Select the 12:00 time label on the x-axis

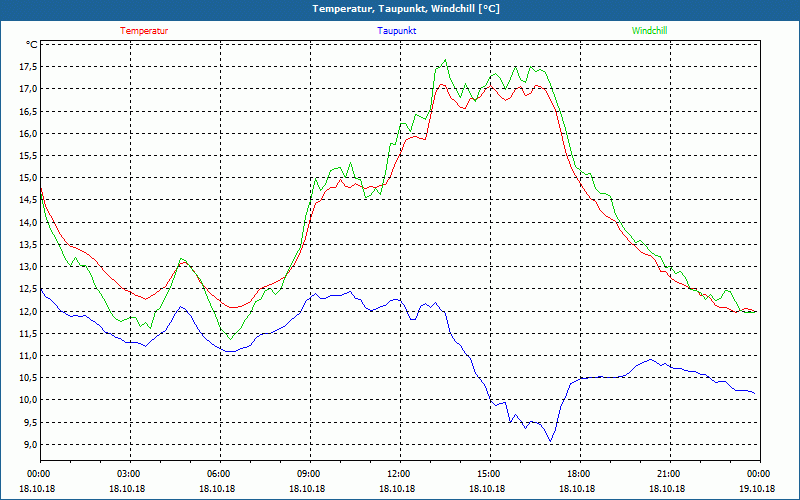pos(398,473)
